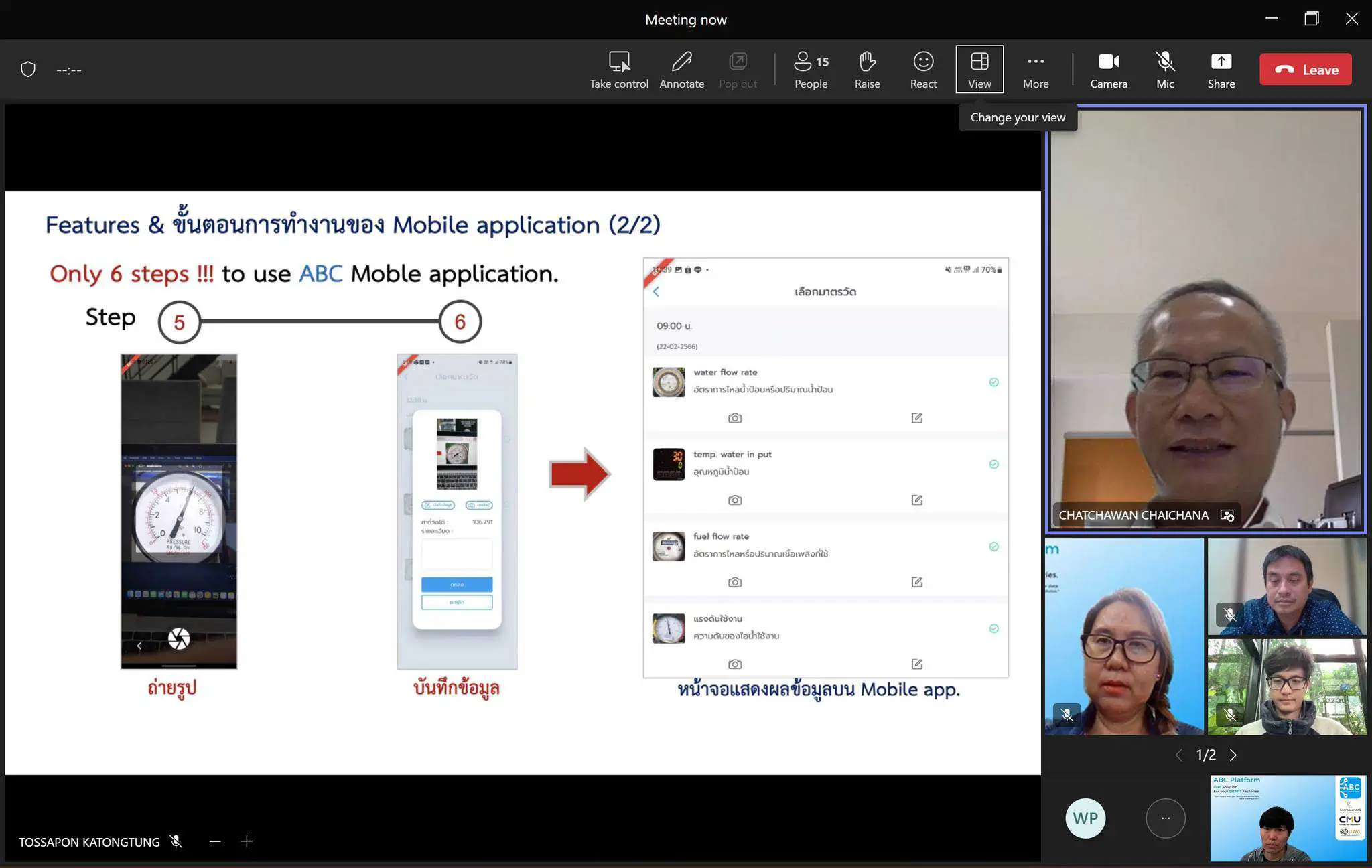Click the Meeting now window title
This screenshot has width=1372, height=868.
tap(686, 20)
